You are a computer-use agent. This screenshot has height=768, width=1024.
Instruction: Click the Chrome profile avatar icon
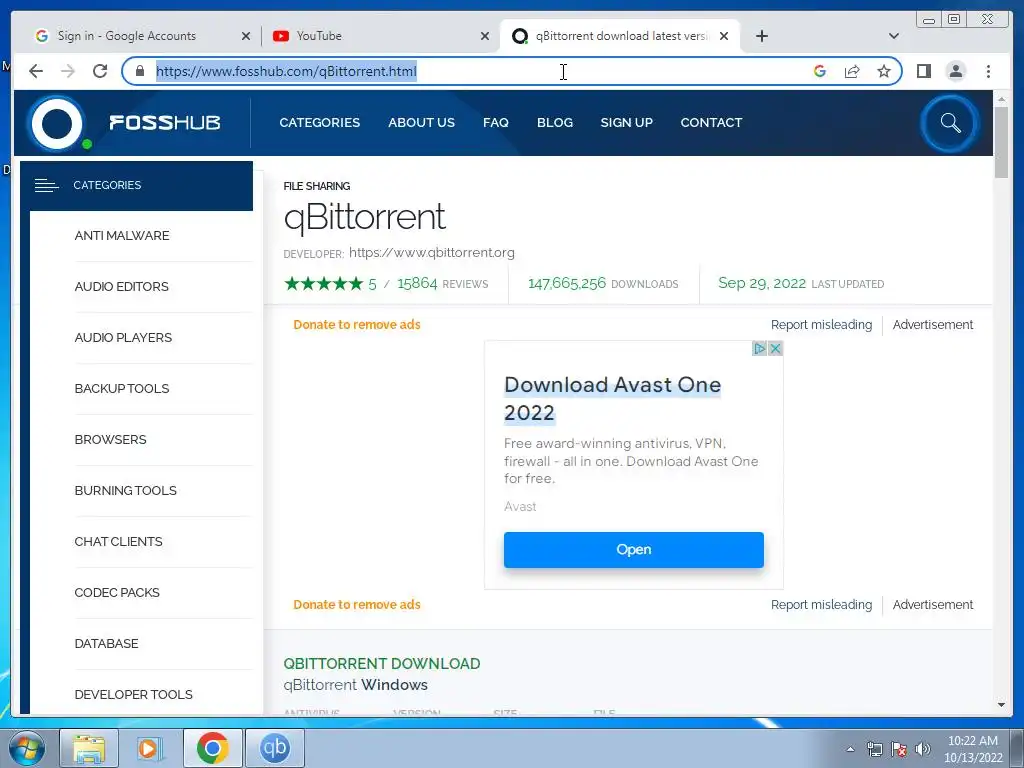click(x=955, y=71)
